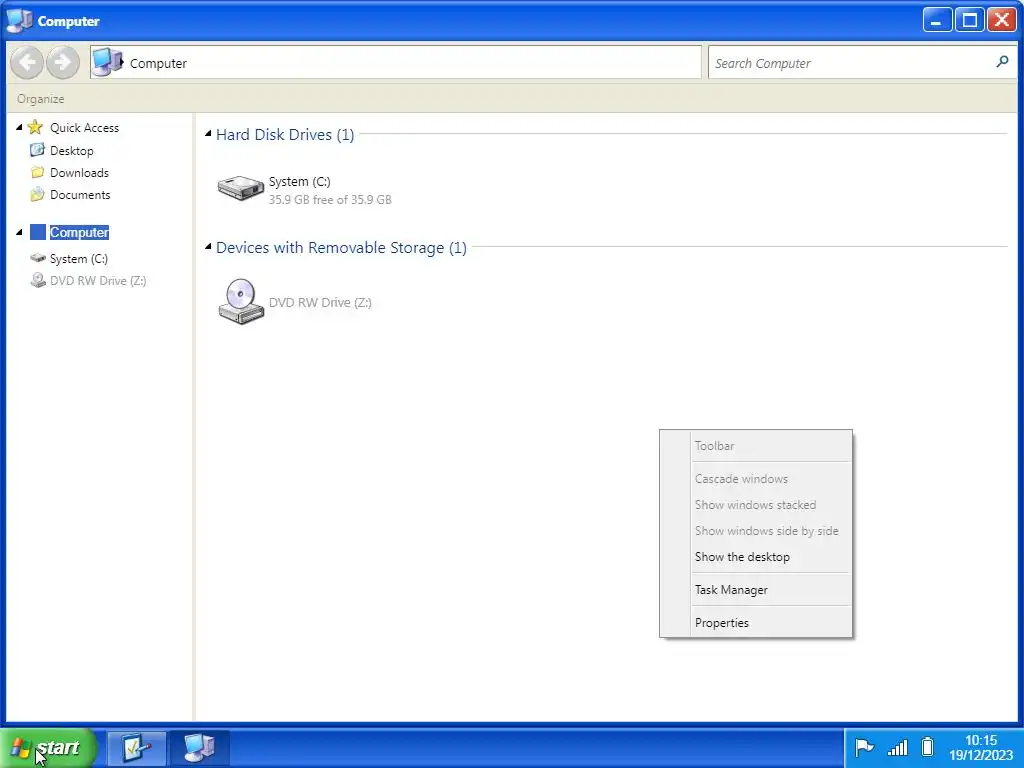Collapse the Hard Disk Drives group
Screen dimensions: 1024x768
[x=208, y=134]
